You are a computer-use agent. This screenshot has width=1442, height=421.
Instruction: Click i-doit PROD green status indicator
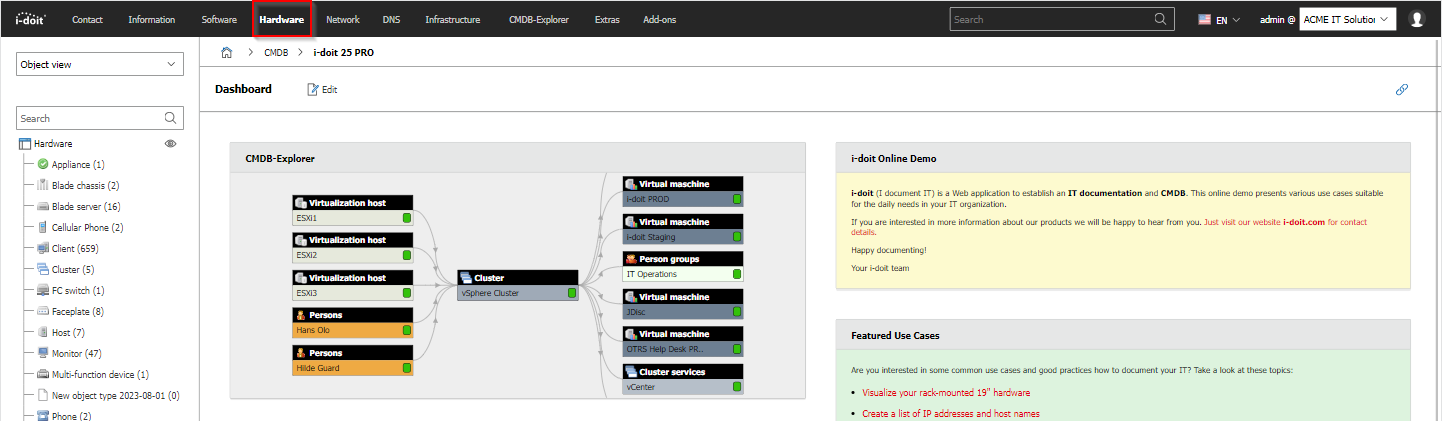pos(737,199)
